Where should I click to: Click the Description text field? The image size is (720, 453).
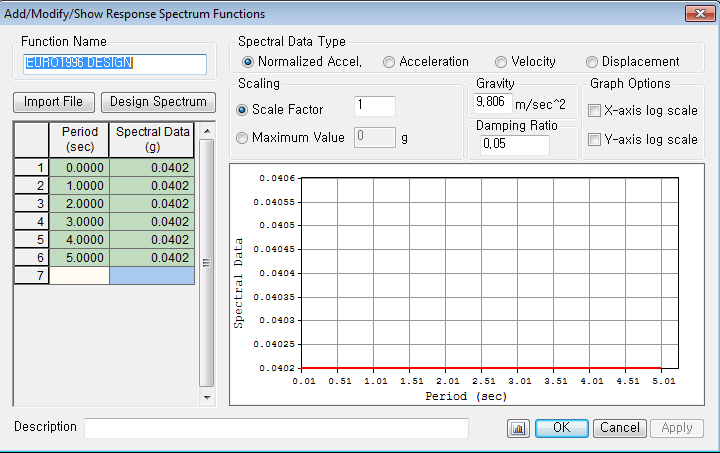pos(276,428)
